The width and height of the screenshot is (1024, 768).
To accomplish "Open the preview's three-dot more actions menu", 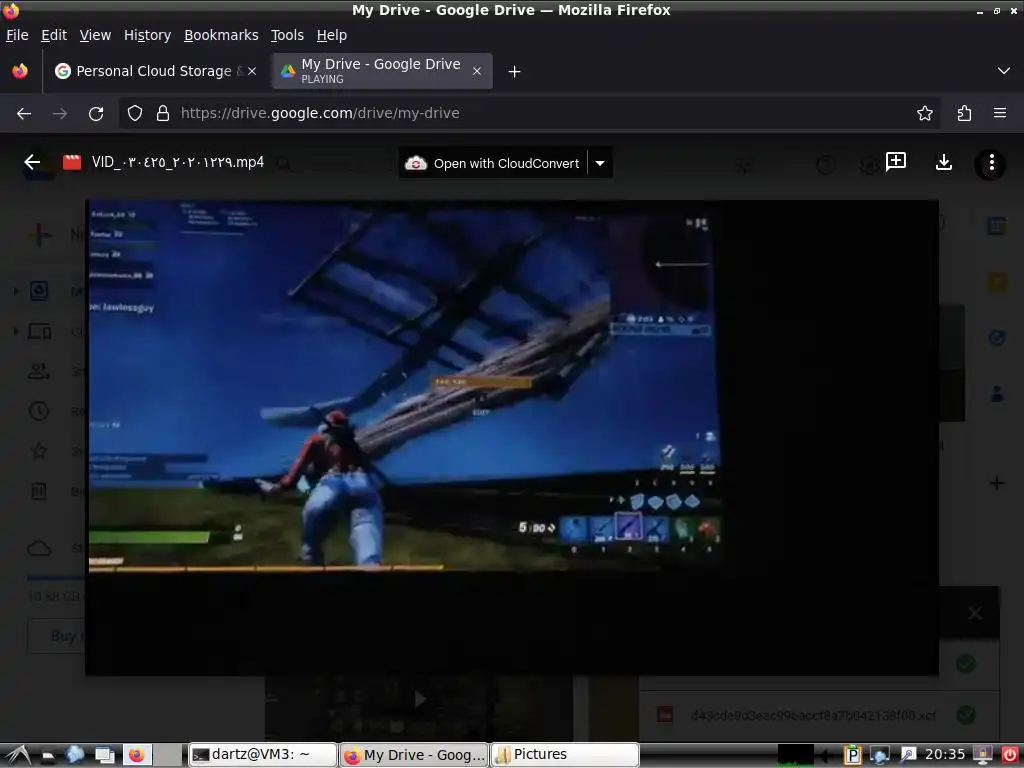I will pos(991,163).
